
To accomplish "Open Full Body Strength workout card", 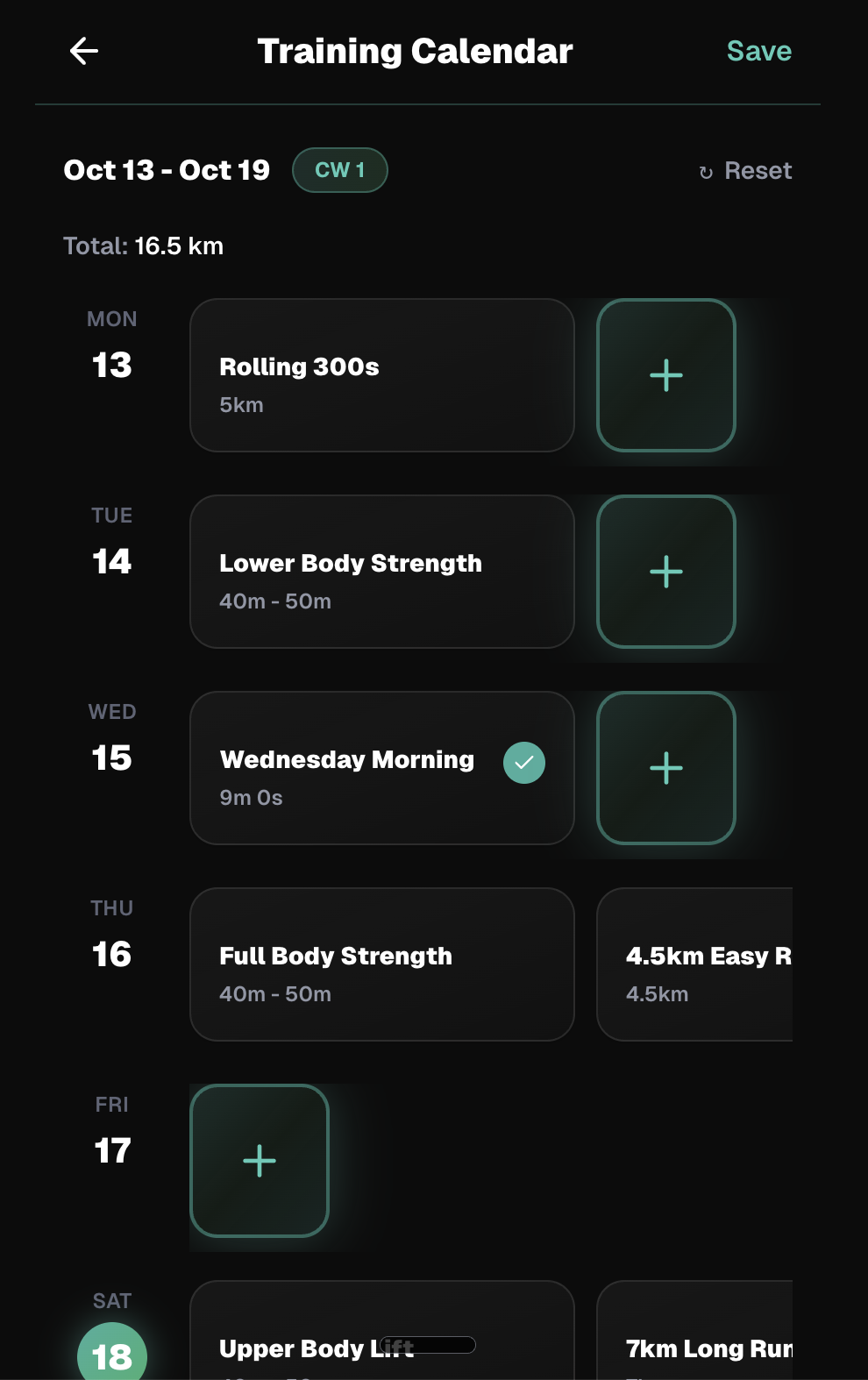I will pyautogui.click(x=381, y=964).
